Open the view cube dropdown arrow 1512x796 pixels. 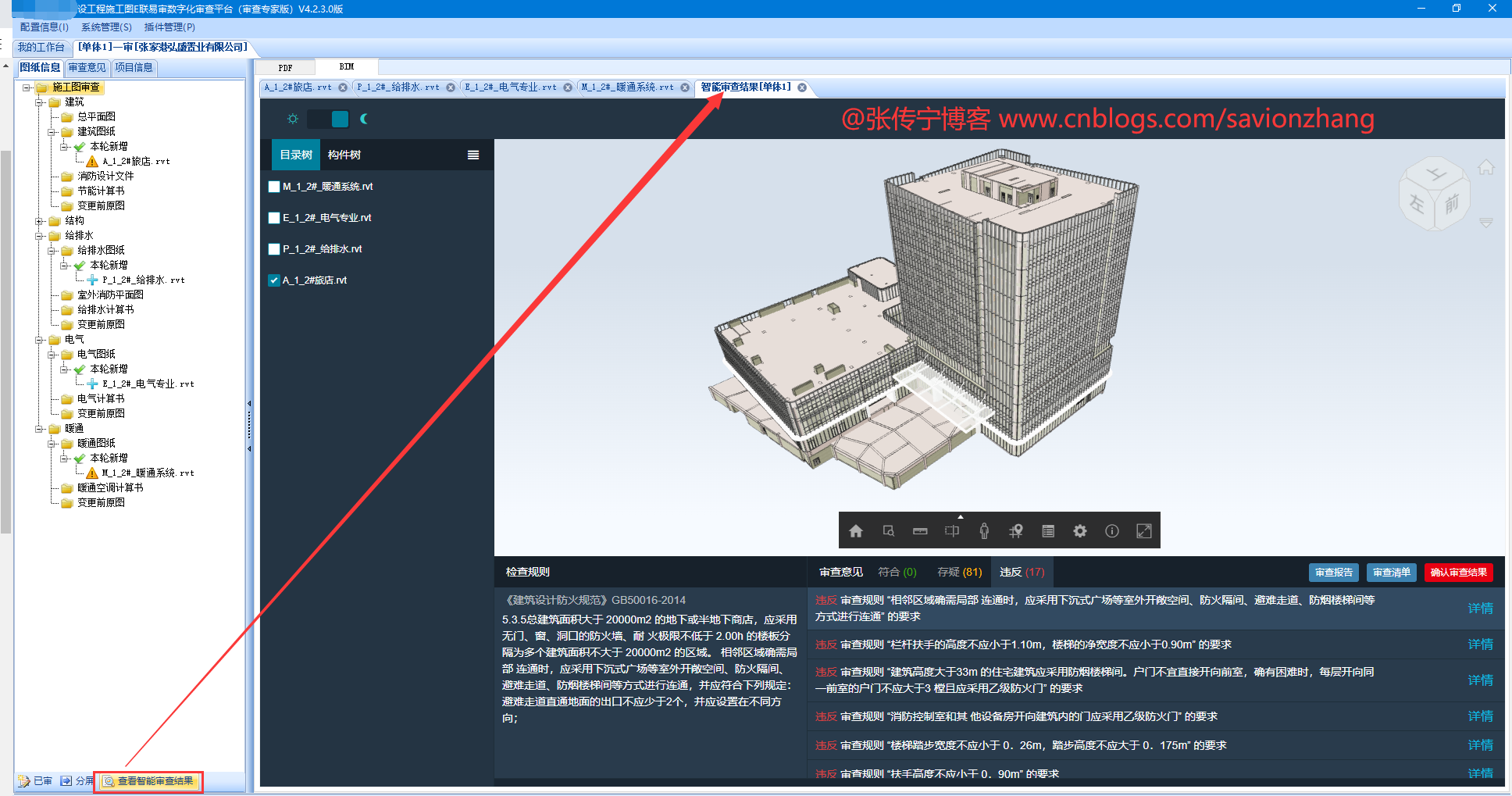(x=1486, y=223)
